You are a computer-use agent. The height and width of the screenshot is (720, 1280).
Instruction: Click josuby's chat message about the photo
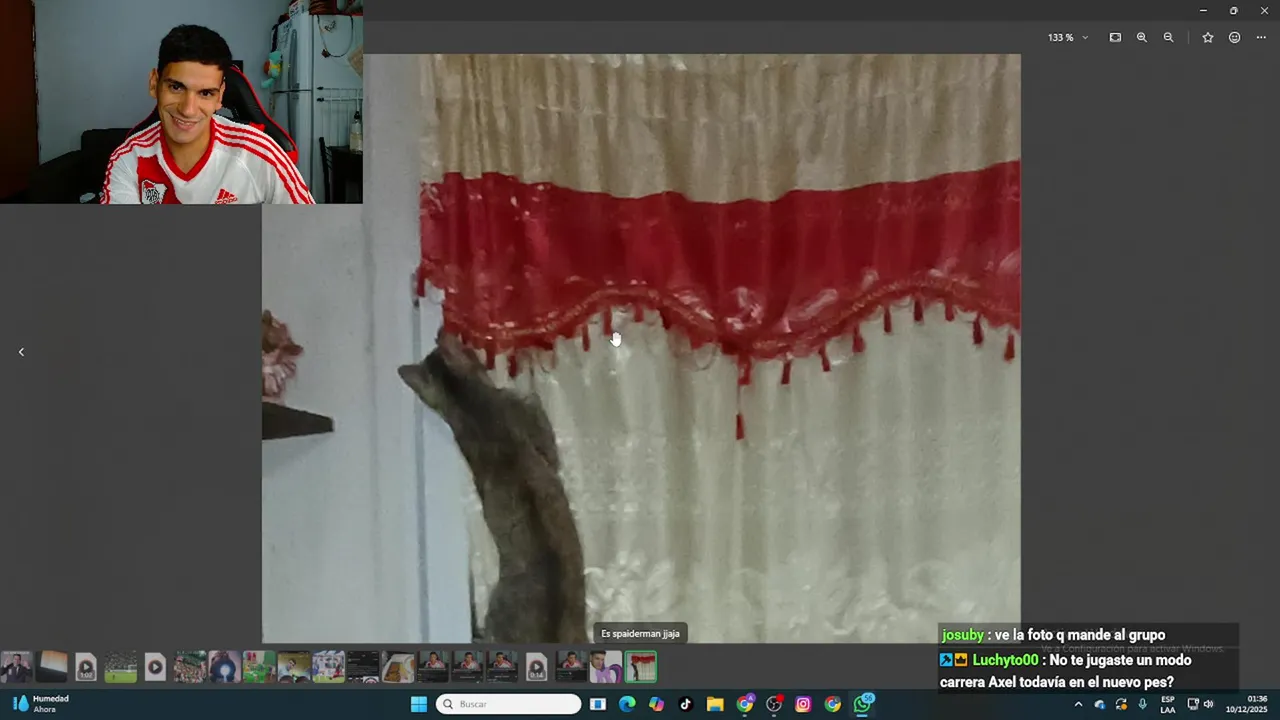click(x=1053, y=635)
